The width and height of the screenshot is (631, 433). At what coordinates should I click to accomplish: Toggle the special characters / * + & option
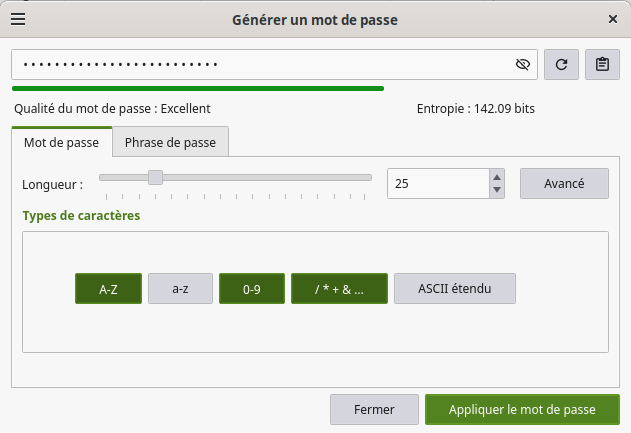pyautogui.click(x=339, y=289)
